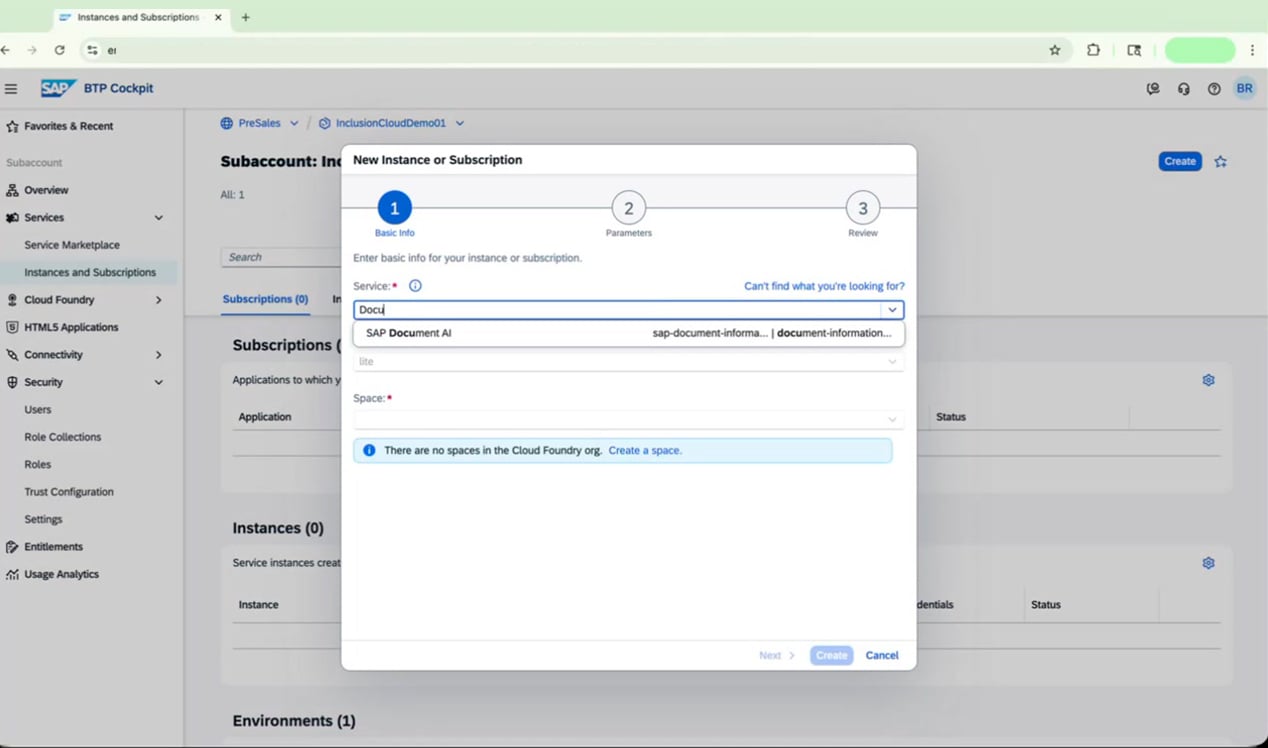Expand the PreSales breadcrumb dropdown
1268x748 pixels.
(x=294, y=123)
